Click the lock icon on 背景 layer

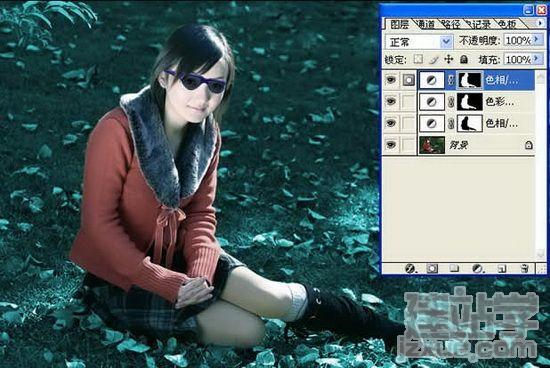(529, 145)
